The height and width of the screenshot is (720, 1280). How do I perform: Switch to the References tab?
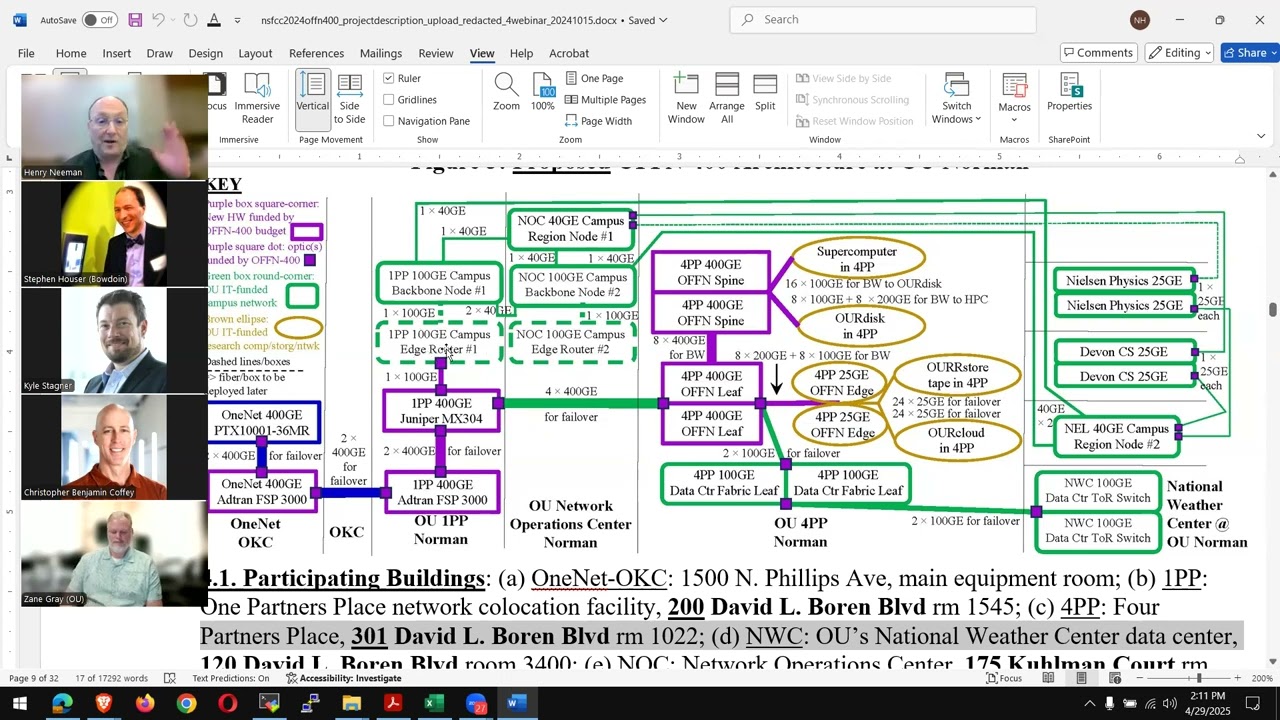pos(316,53)
